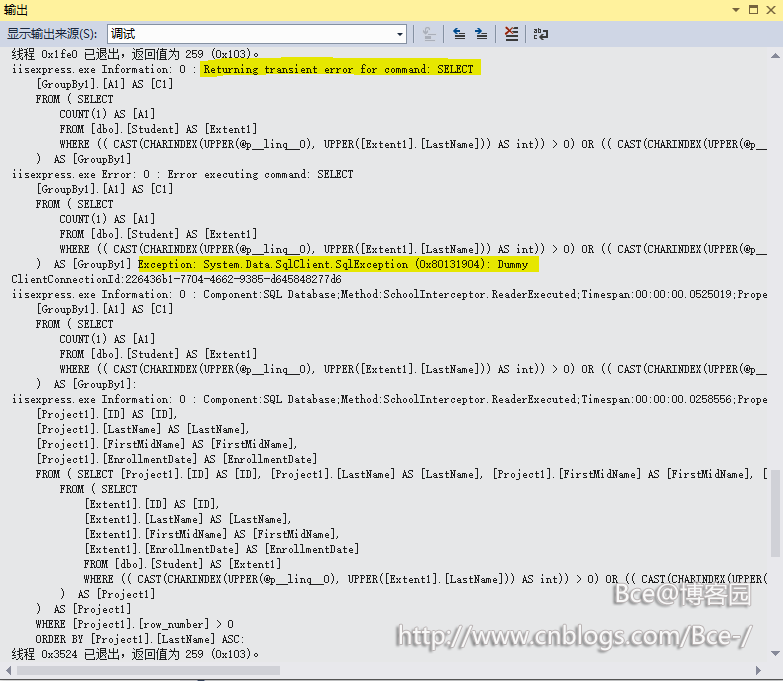Click '[Extent1].[EnrollmentDate] AS [EnrollmentDate]' line
This screenshot has width=783, height=681.
pos(221,549)
